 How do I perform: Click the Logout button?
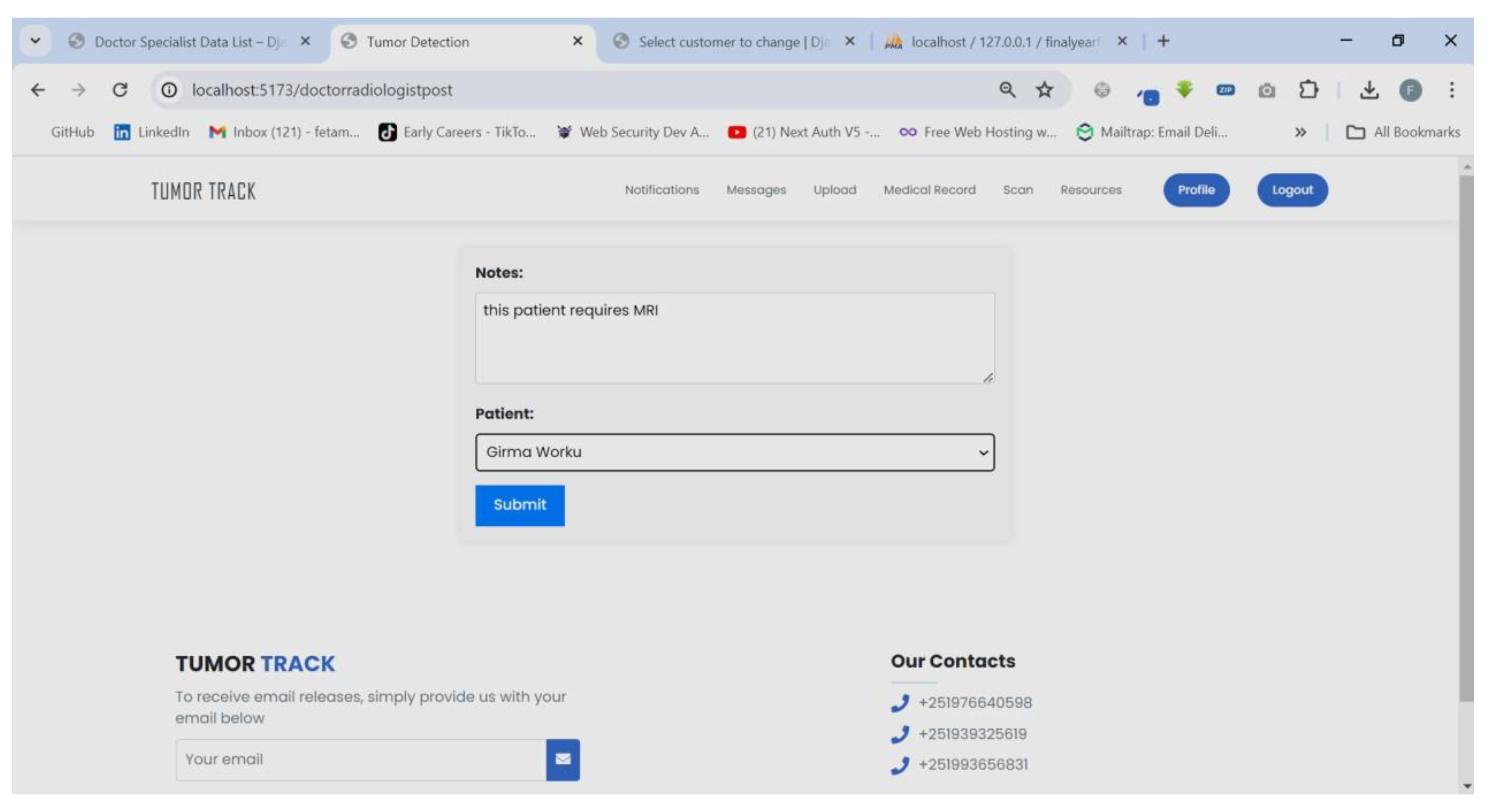(1292, 190)
